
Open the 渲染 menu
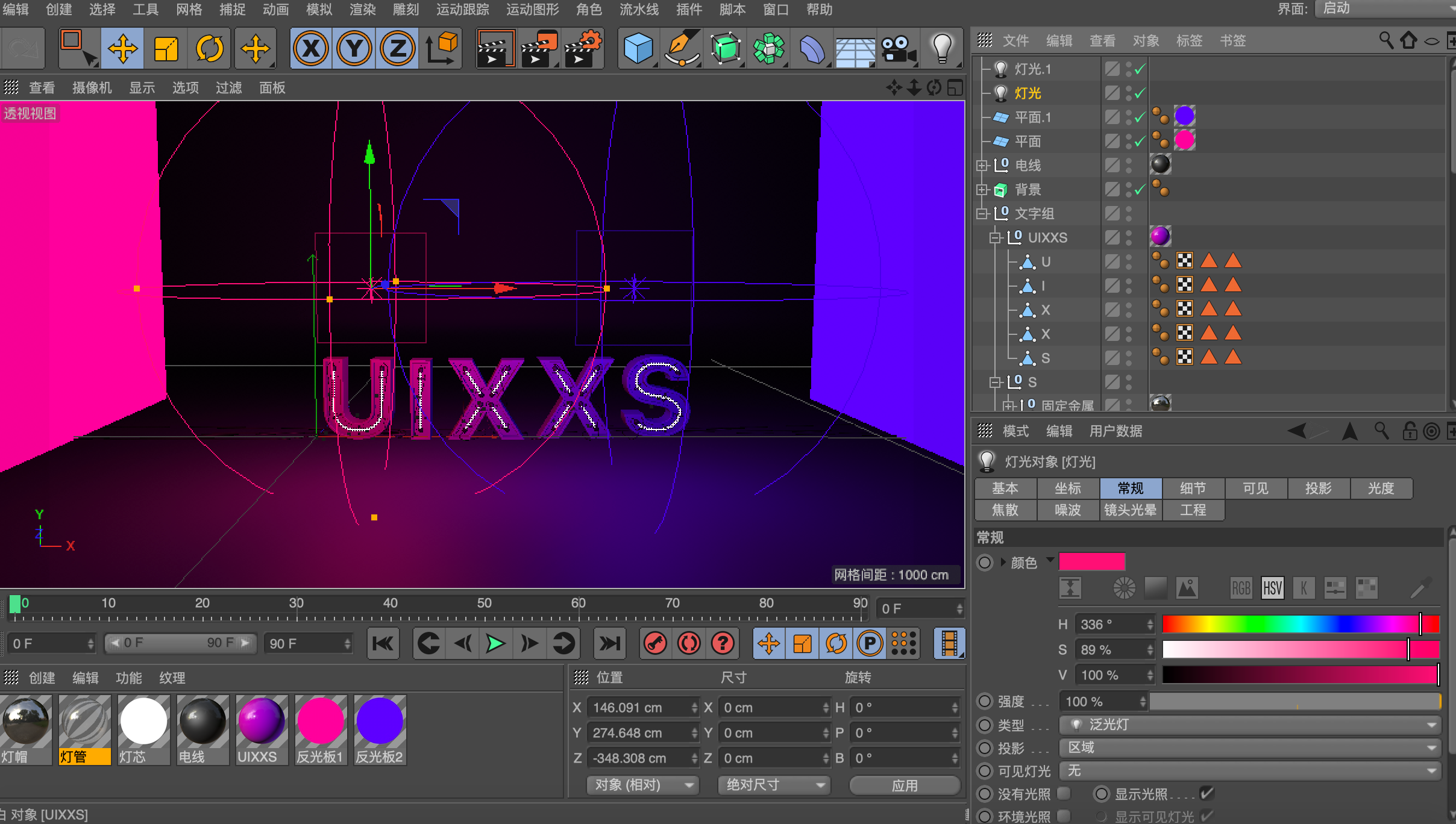[x=362, y=10]
